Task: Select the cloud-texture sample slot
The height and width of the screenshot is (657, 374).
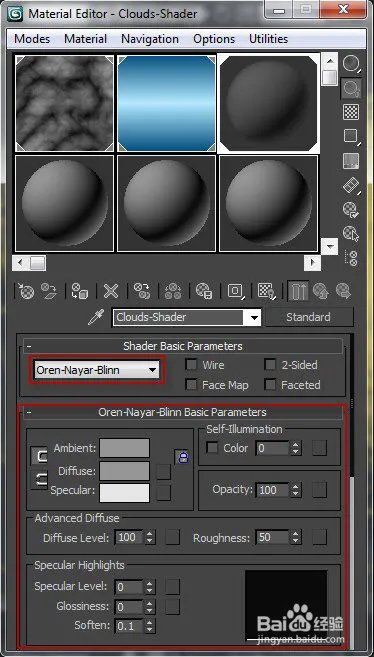Action: [64, 103]
